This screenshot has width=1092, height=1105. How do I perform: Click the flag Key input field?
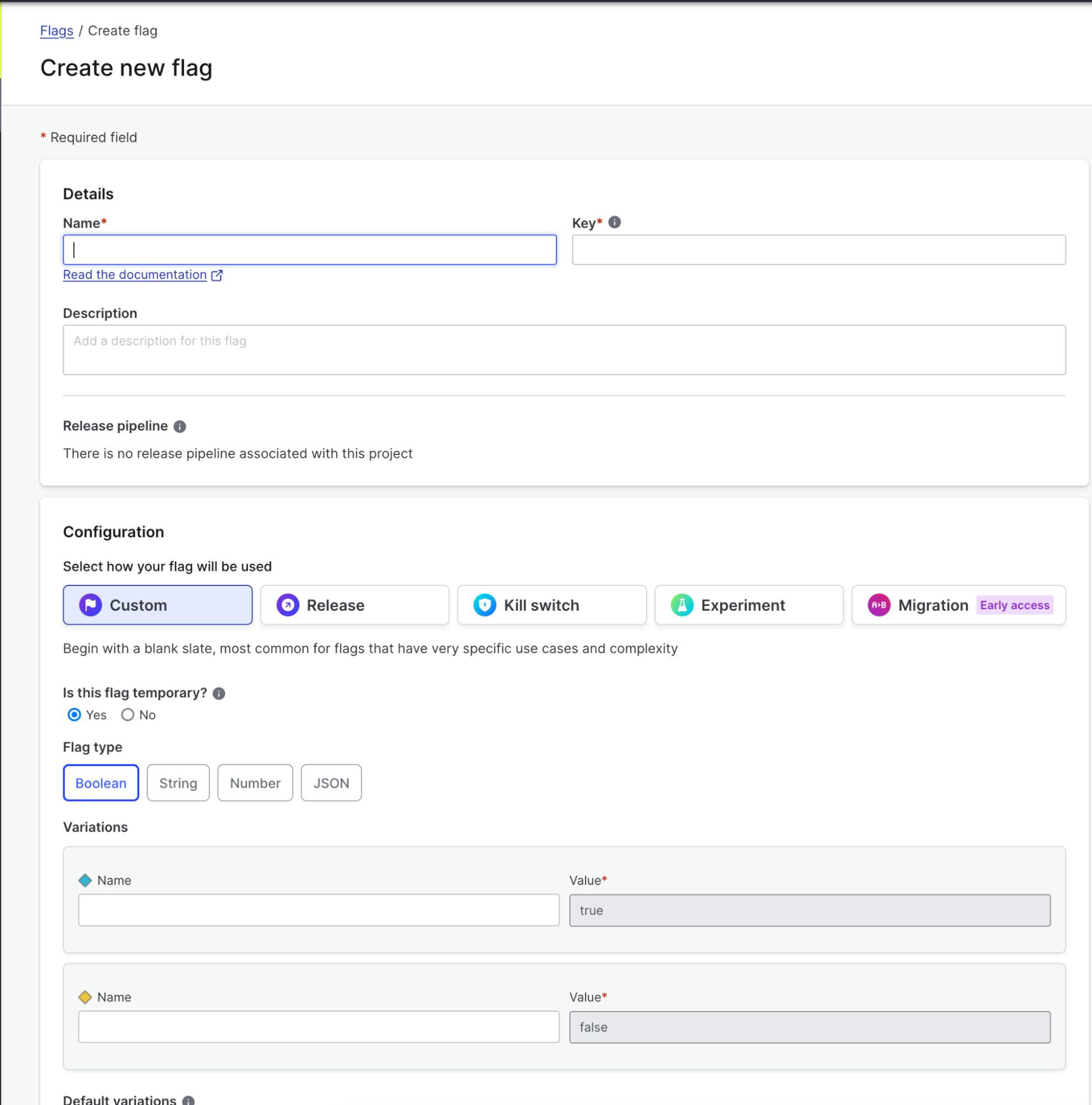coord(818,250)
